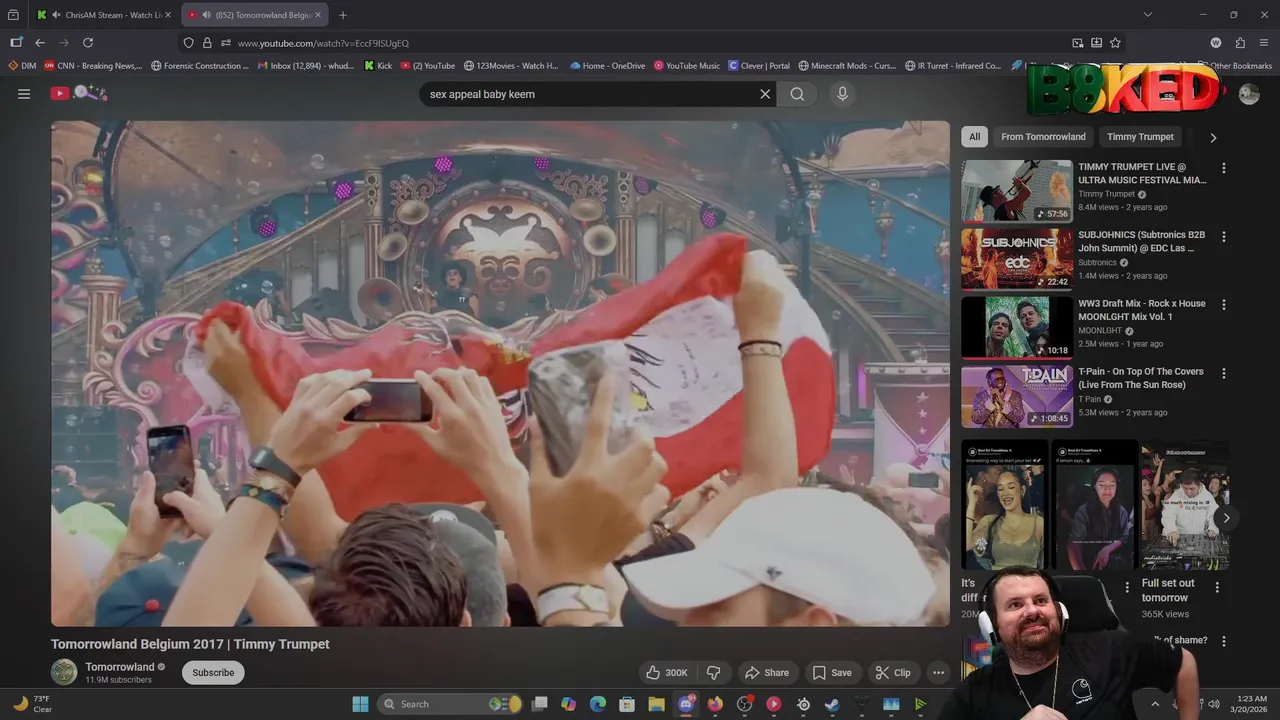Bookmark this page with the star icon
The height and width of the screenshot is (720, 1280).
coord(1115,43)
